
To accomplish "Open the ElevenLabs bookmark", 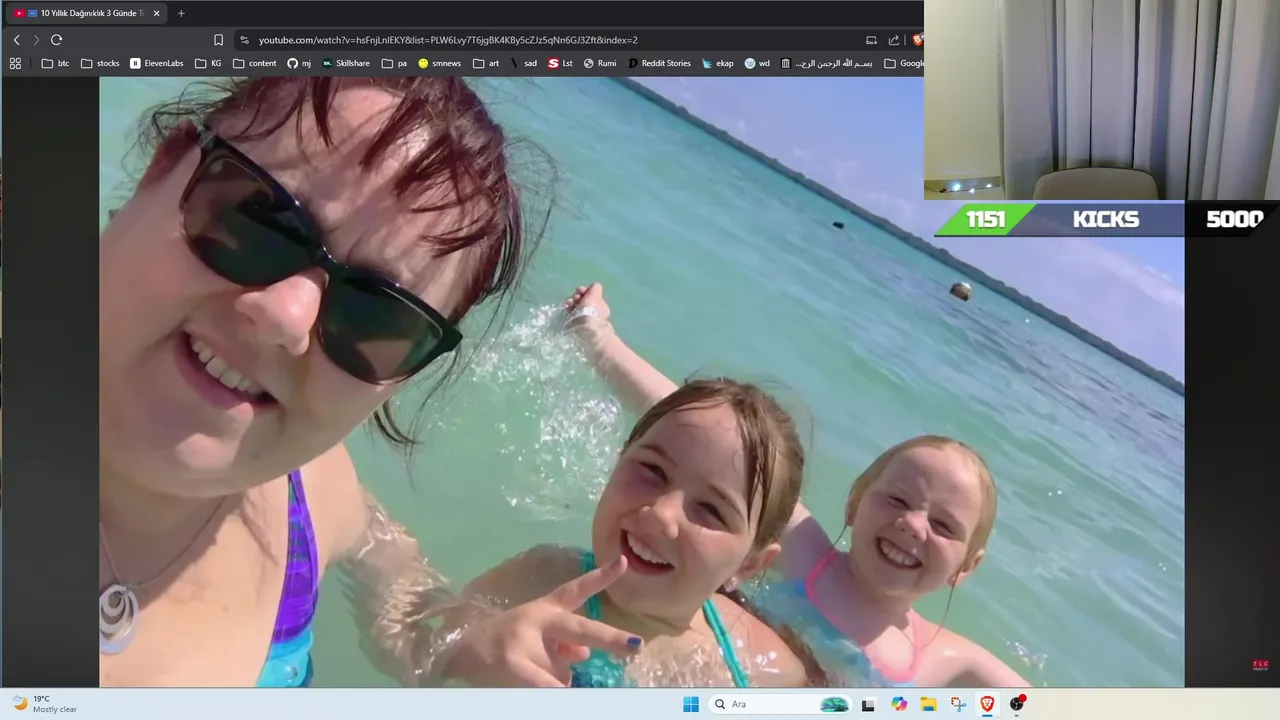I will click(x=157, y=63).
